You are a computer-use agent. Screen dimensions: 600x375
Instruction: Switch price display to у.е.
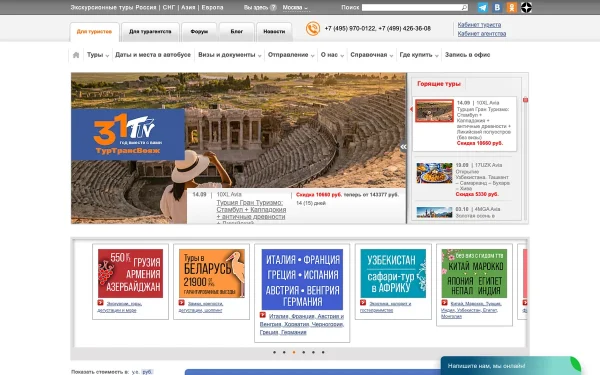pyautogui.click(x=135, y=372)
